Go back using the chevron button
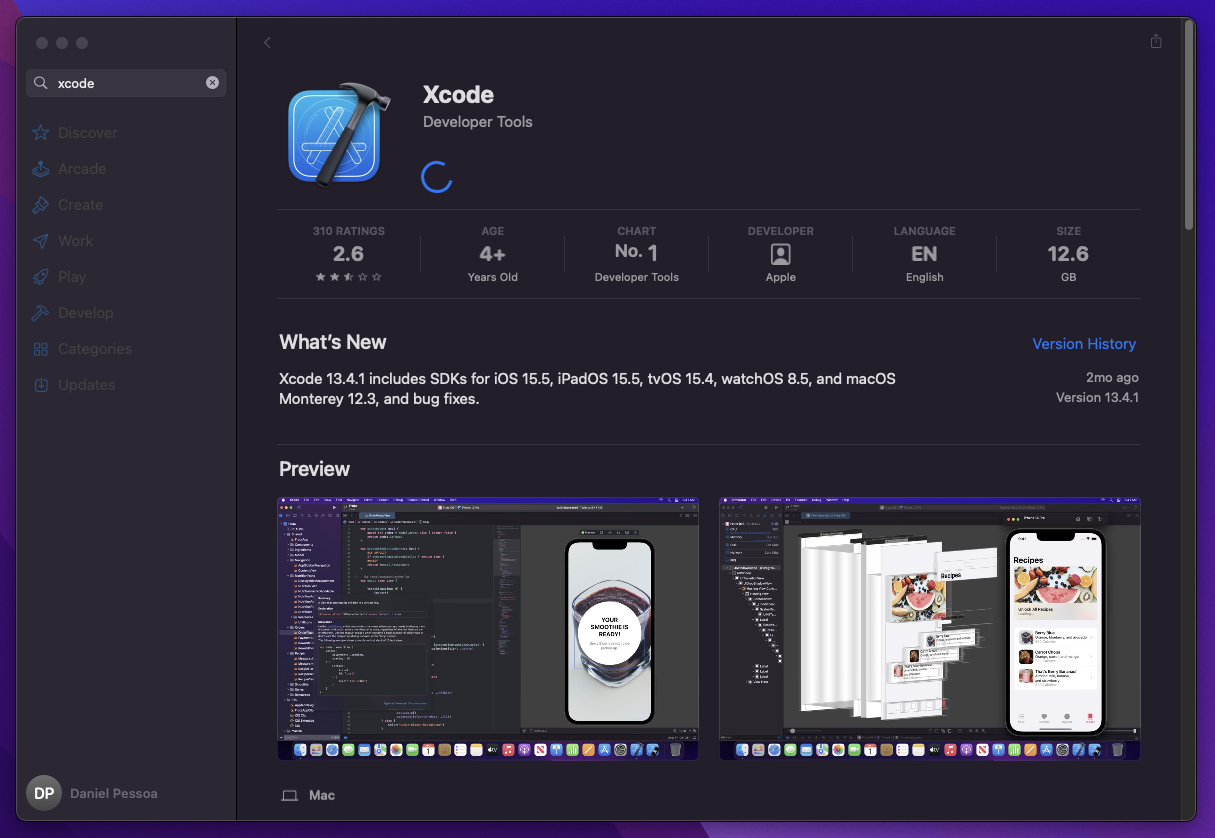The width and height of the screenshot is (1215, 838). pyautogui.click(x=267, y=42)
